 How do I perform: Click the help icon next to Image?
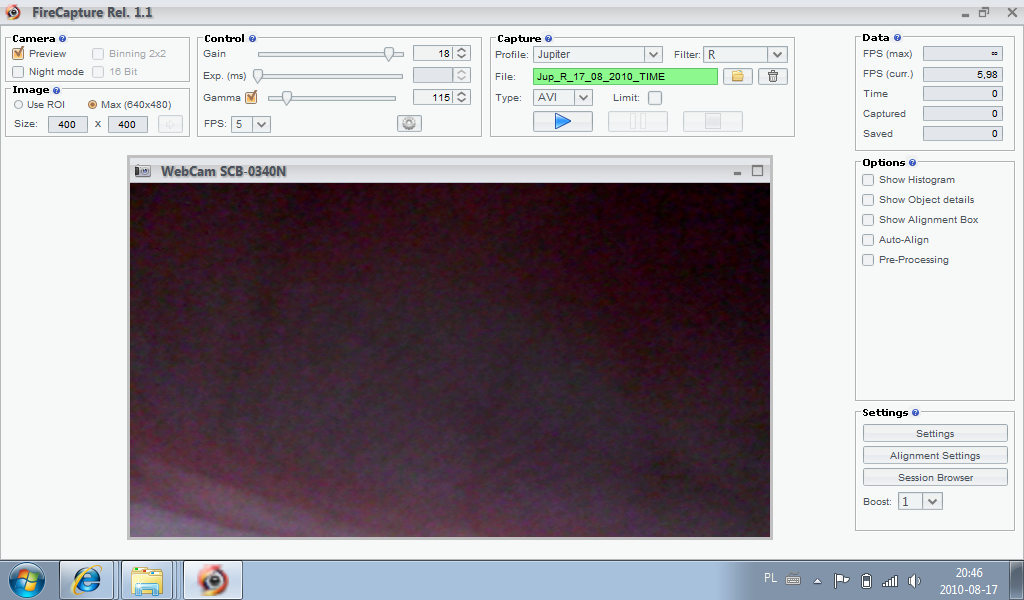click(x=56, y=90)
